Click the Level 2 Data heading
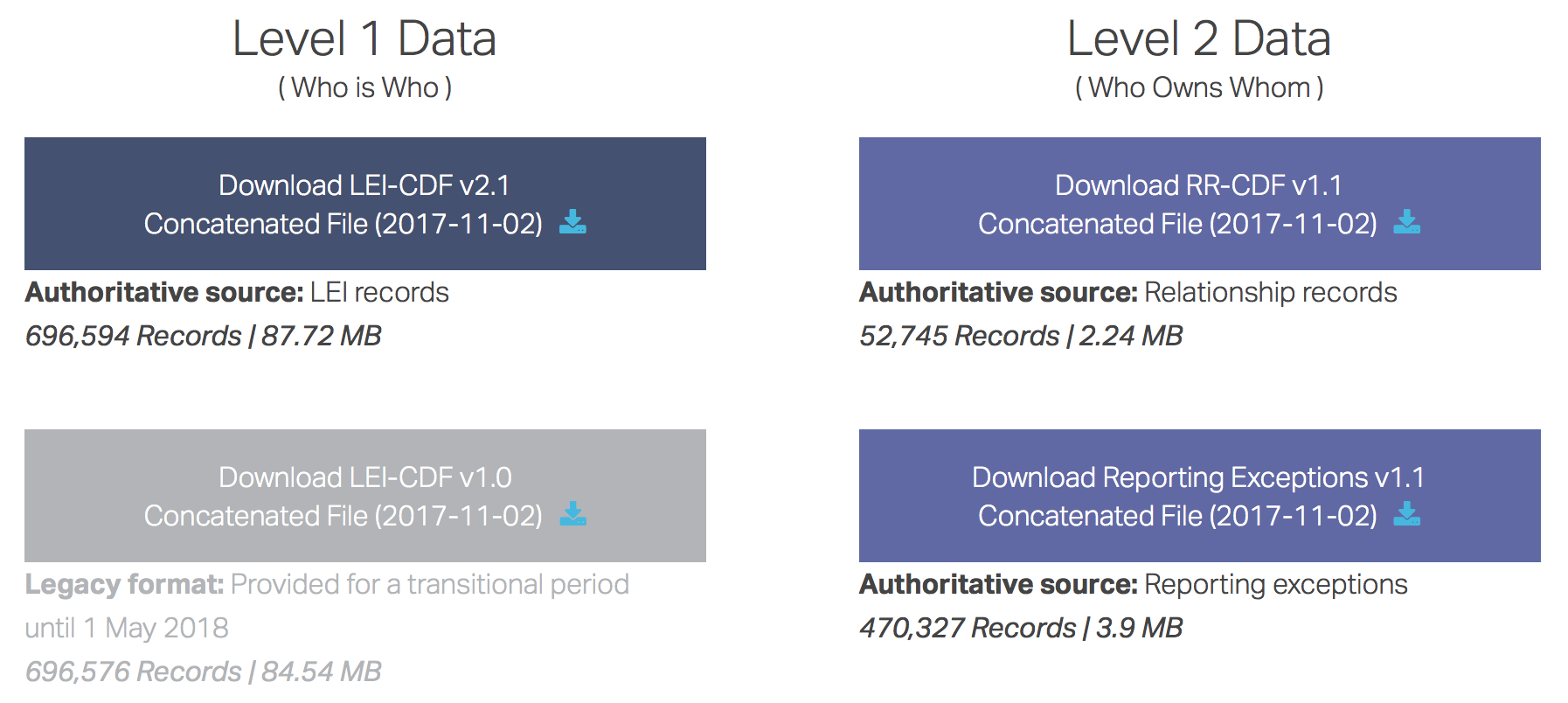Image resolution: width=1568 pixels, height=703 pixels. (1199, 39)
